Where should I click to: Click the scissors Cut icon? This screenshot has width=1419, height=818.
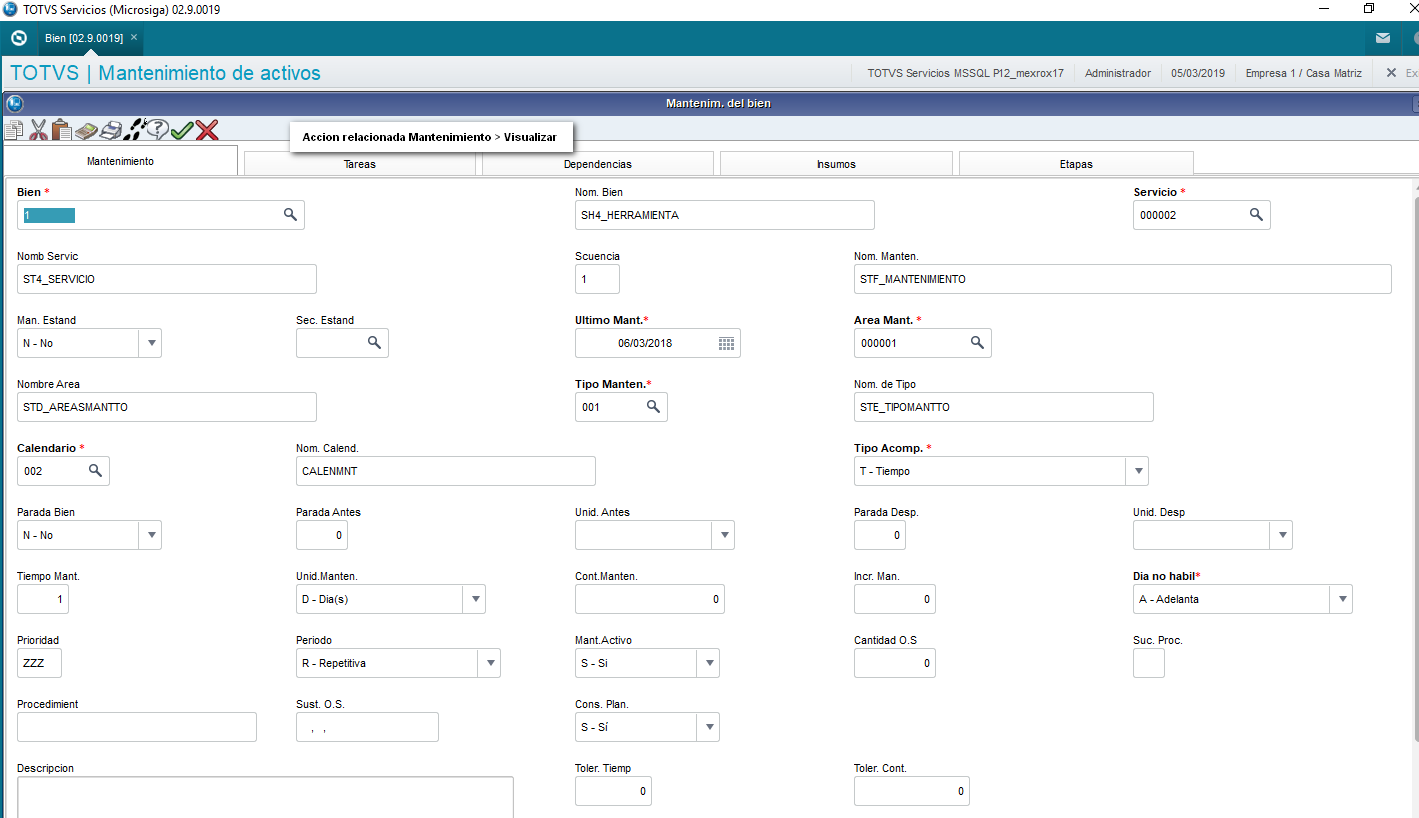pyautogui.click(x=39, y=130)
